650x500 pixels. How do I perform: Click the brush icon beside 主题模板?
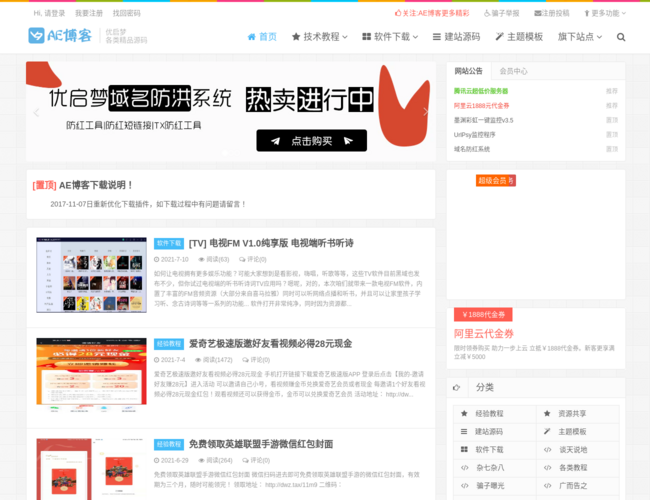click(x=500, y=37)
